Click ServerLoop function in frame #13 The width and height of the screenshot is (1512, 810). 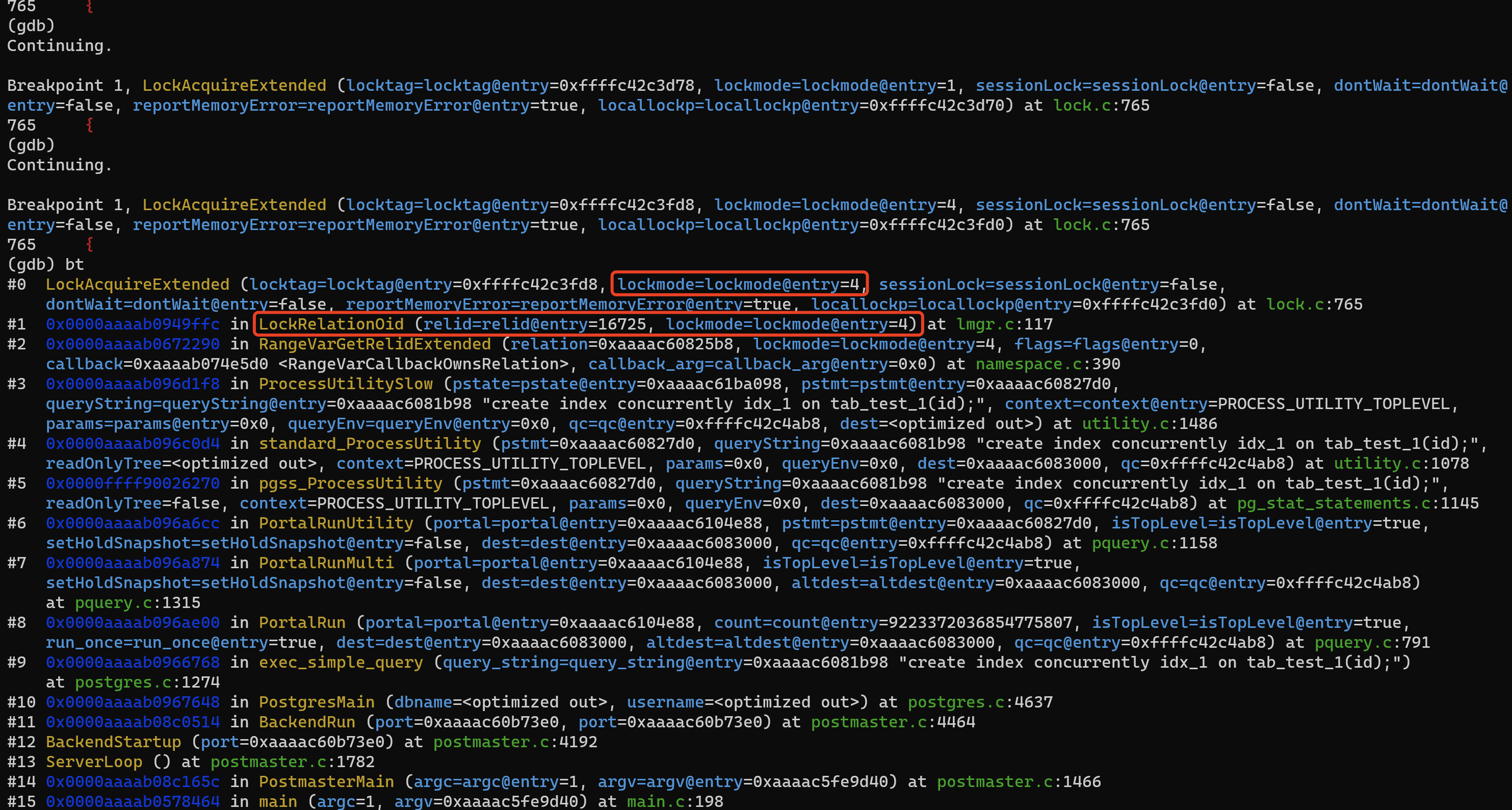94,762
